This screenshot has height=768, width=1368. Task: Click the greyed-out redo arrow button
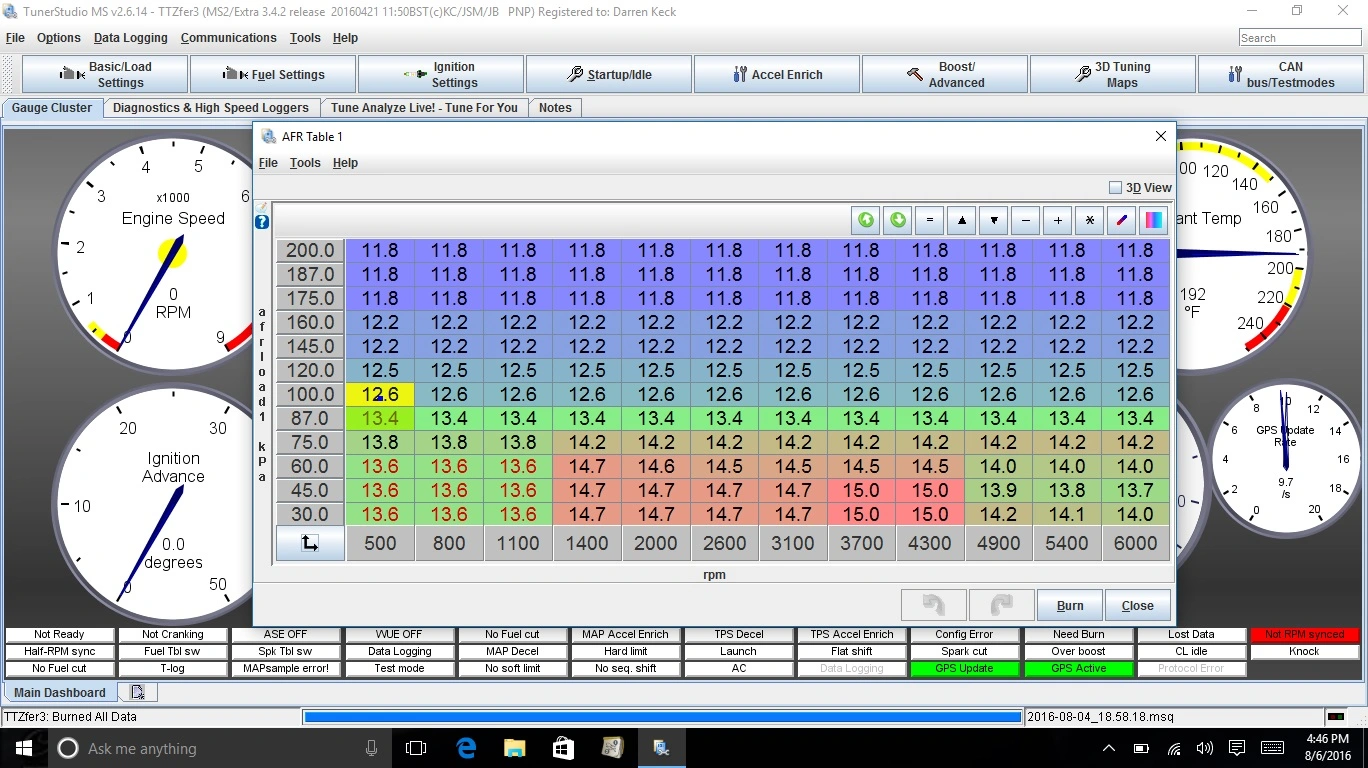pos(1001,605)
